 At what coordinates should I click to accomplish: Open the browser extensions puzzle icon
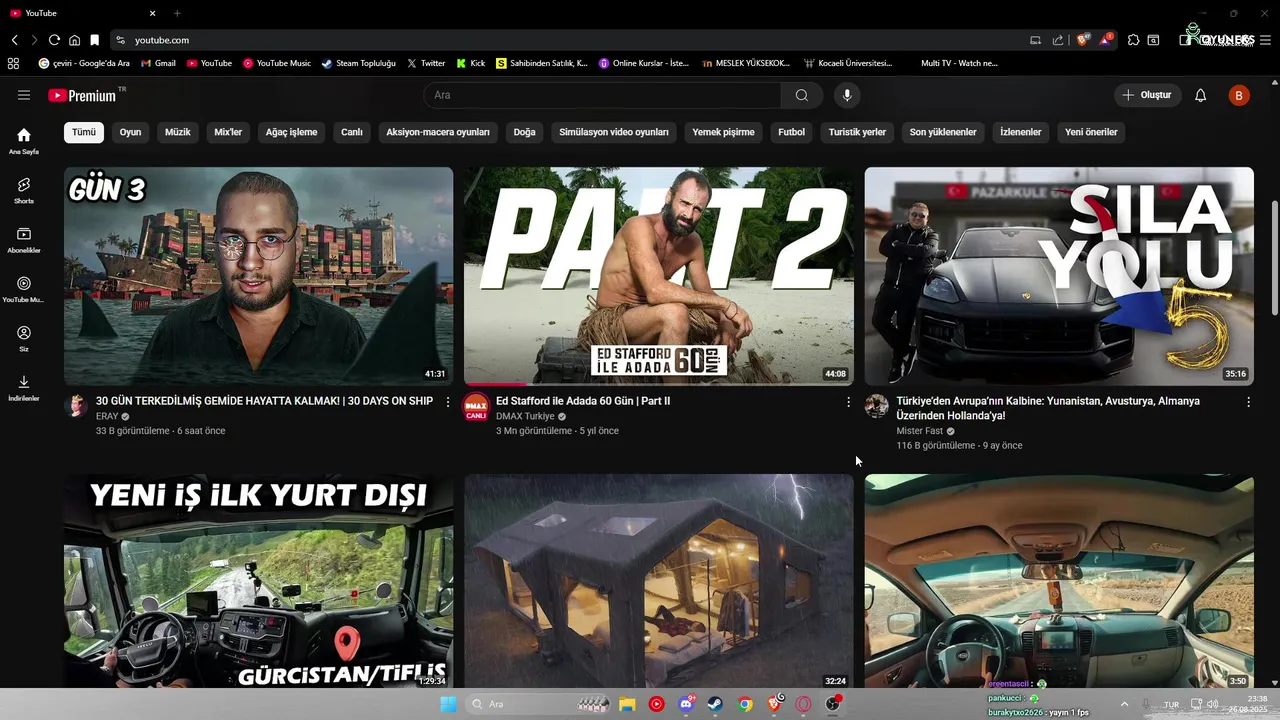pos(1133,40)
